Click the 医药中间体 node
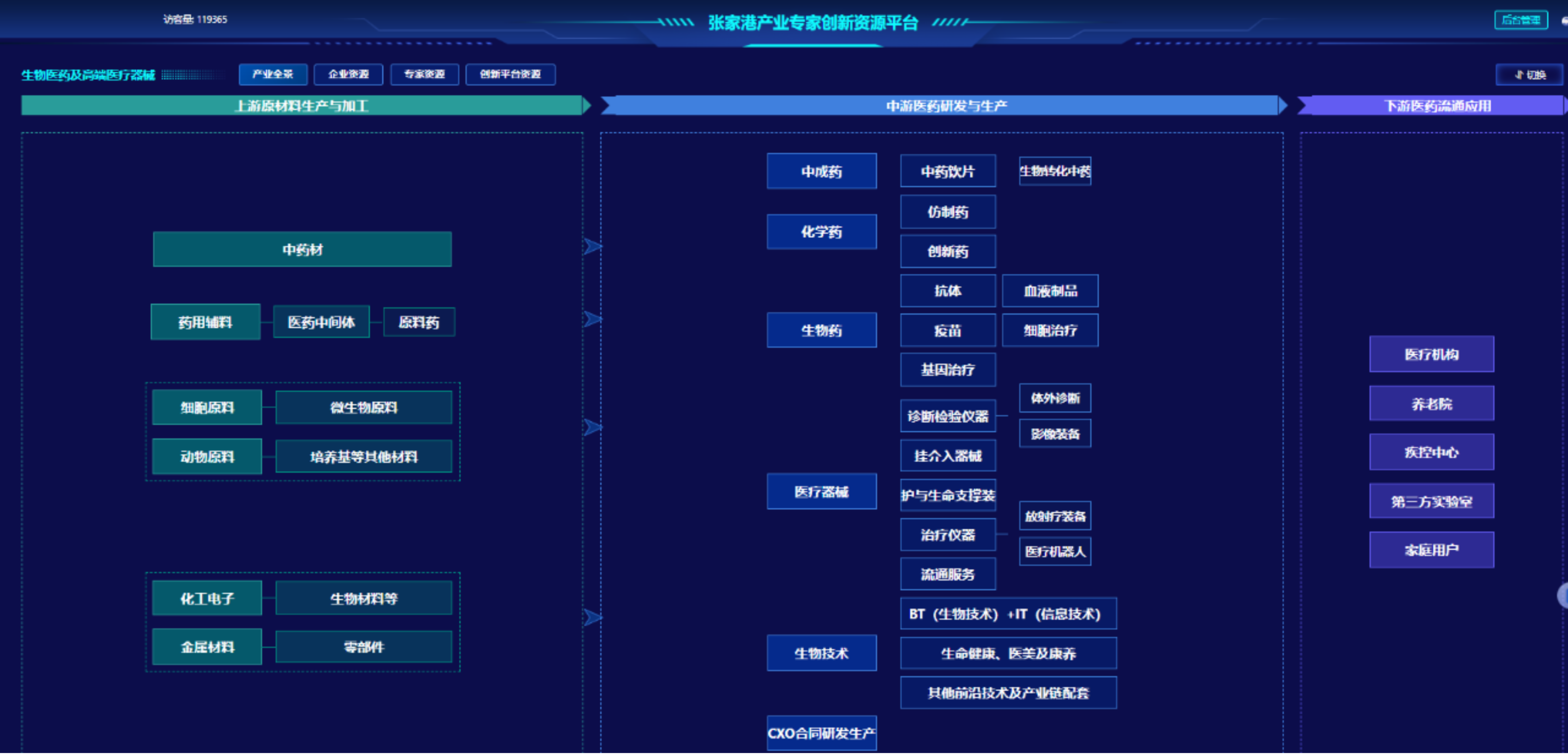The height and width of the screenshot is (754, 1568). point(321,322)
